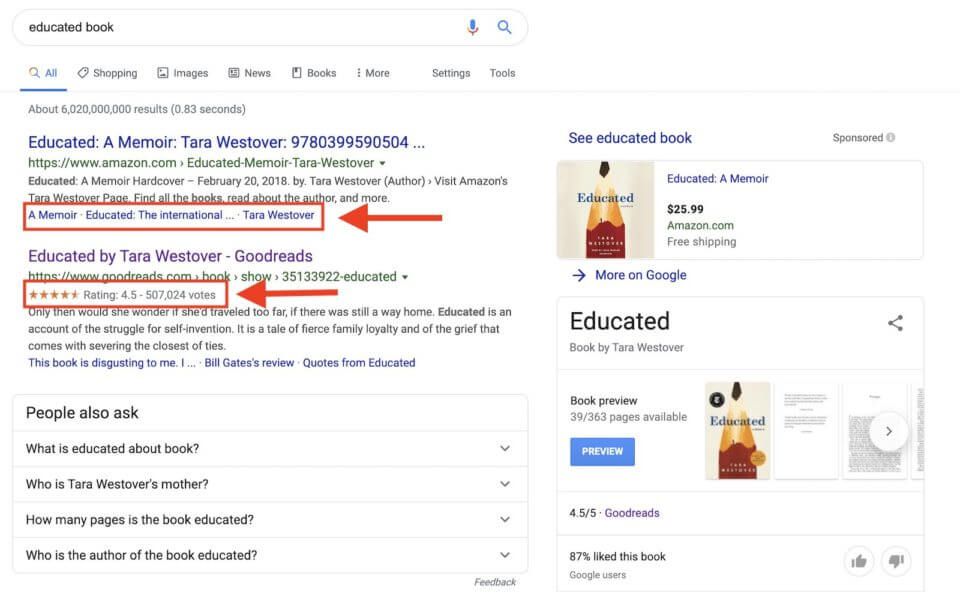Click '87% liked this book' text
Screen dimensions: 960x592
click(617, 556)
